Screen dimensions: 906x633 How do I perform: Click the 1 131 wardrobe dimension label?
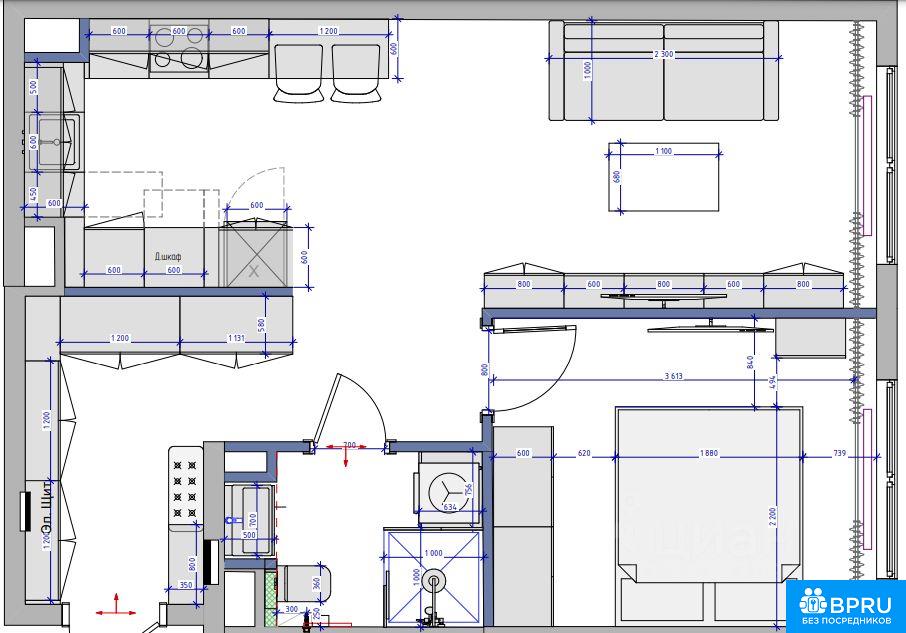tap(236, 338)
